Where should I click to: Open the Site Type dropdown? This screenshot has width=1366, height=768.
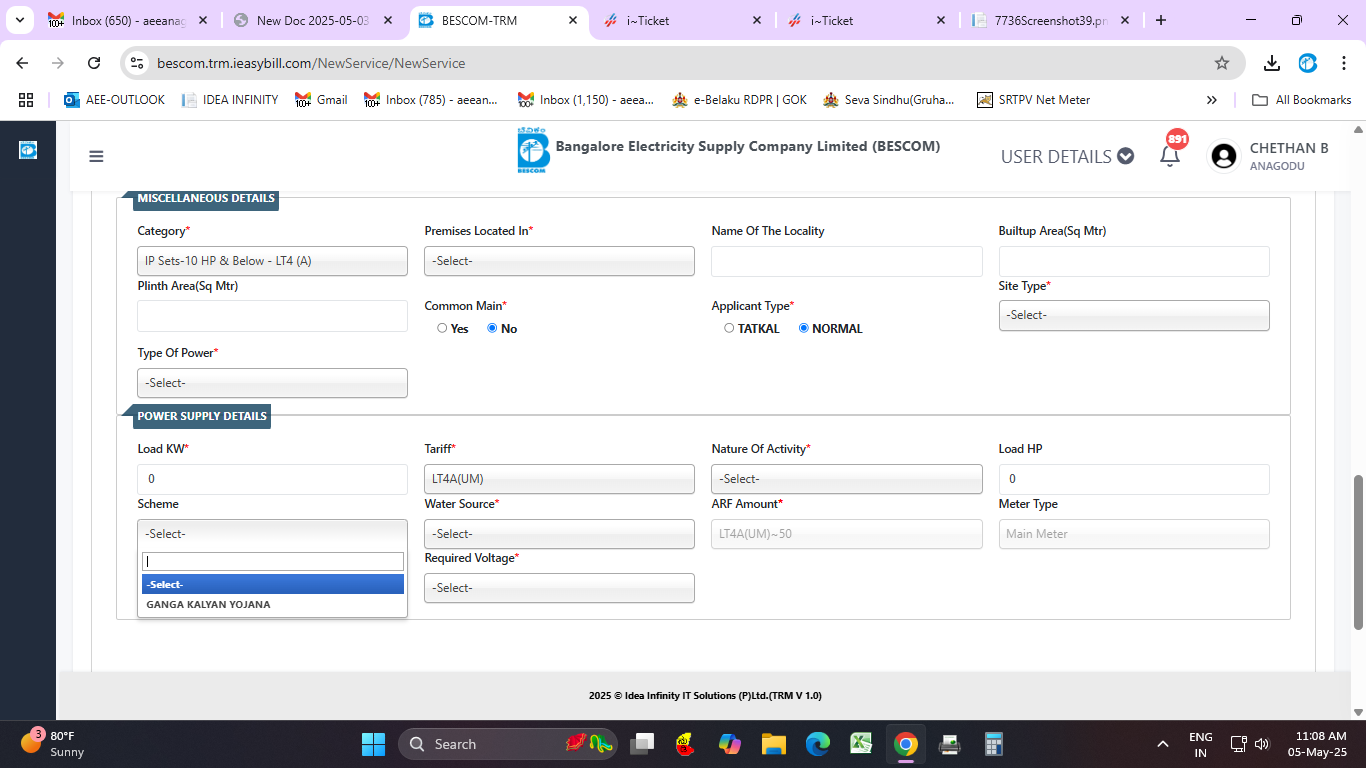(1134, 315)
